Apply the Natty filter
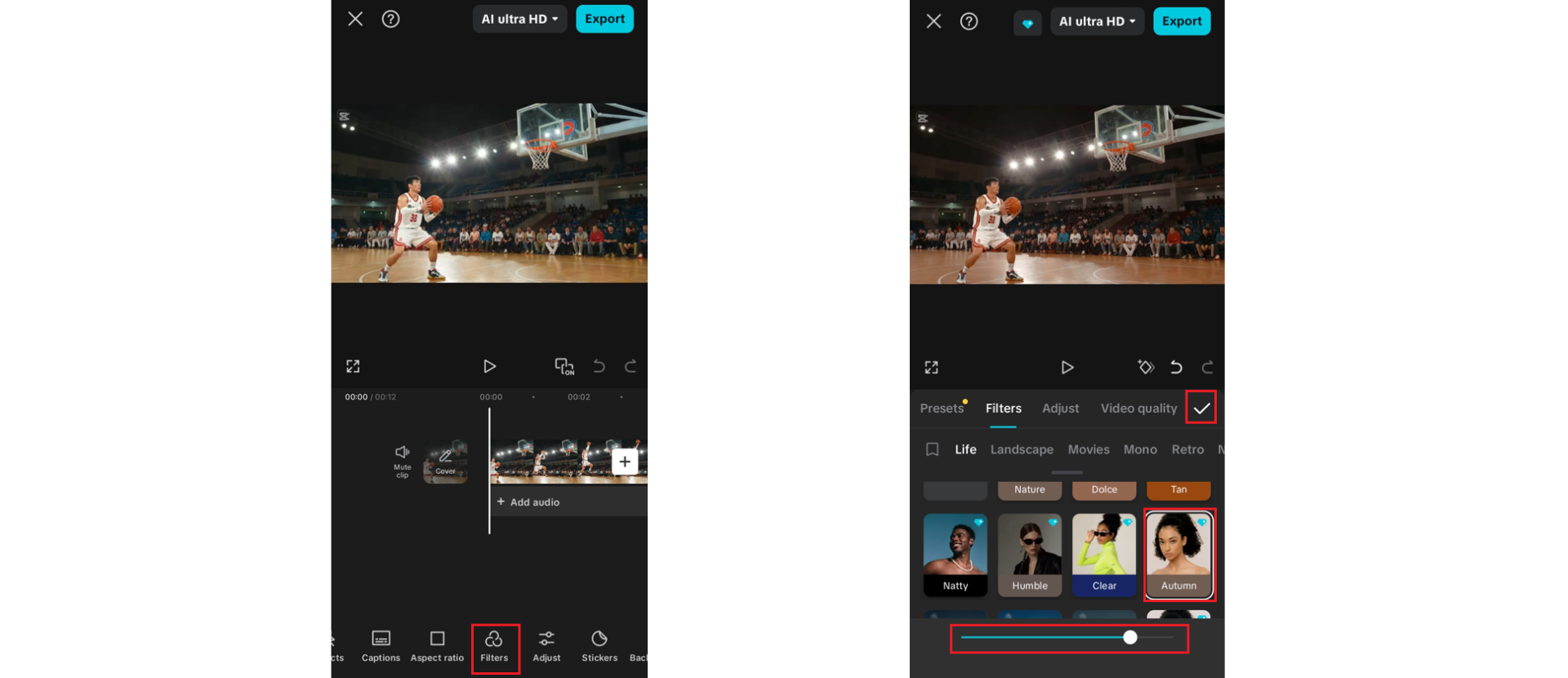The image size is (1568, 678). (955, 555)
